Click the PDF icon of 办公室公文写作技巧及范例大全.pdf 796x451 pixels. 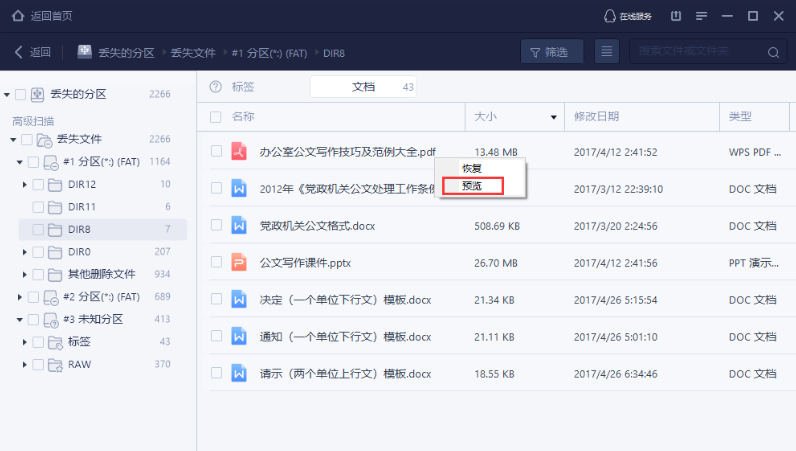239,152
